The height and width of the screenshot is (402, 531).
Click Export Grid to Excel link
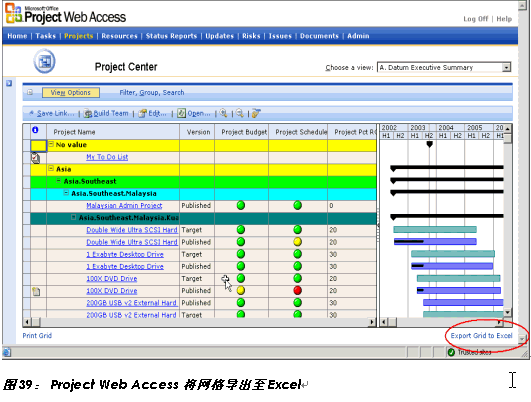481,336
